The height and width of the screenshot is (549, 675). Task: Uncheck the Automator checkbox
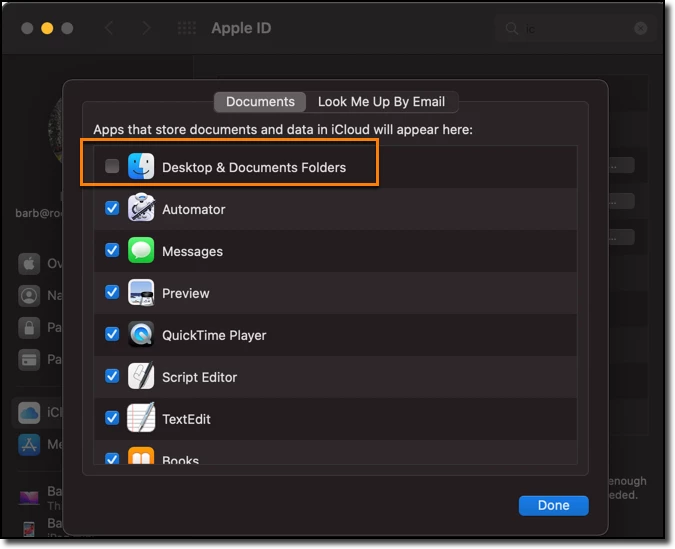pos(112,208)
